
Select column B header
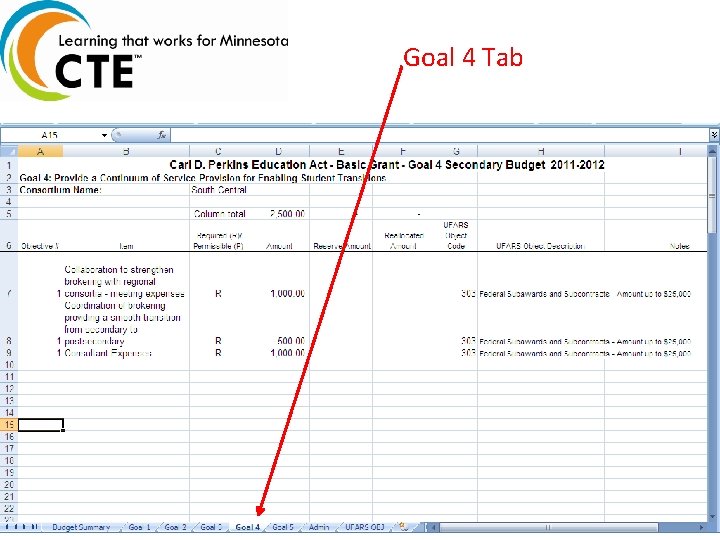coord(126,151)
